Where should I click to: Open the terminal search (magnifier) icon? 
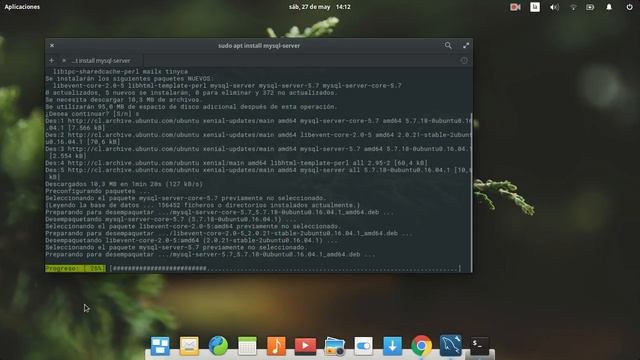coord(448,45)
